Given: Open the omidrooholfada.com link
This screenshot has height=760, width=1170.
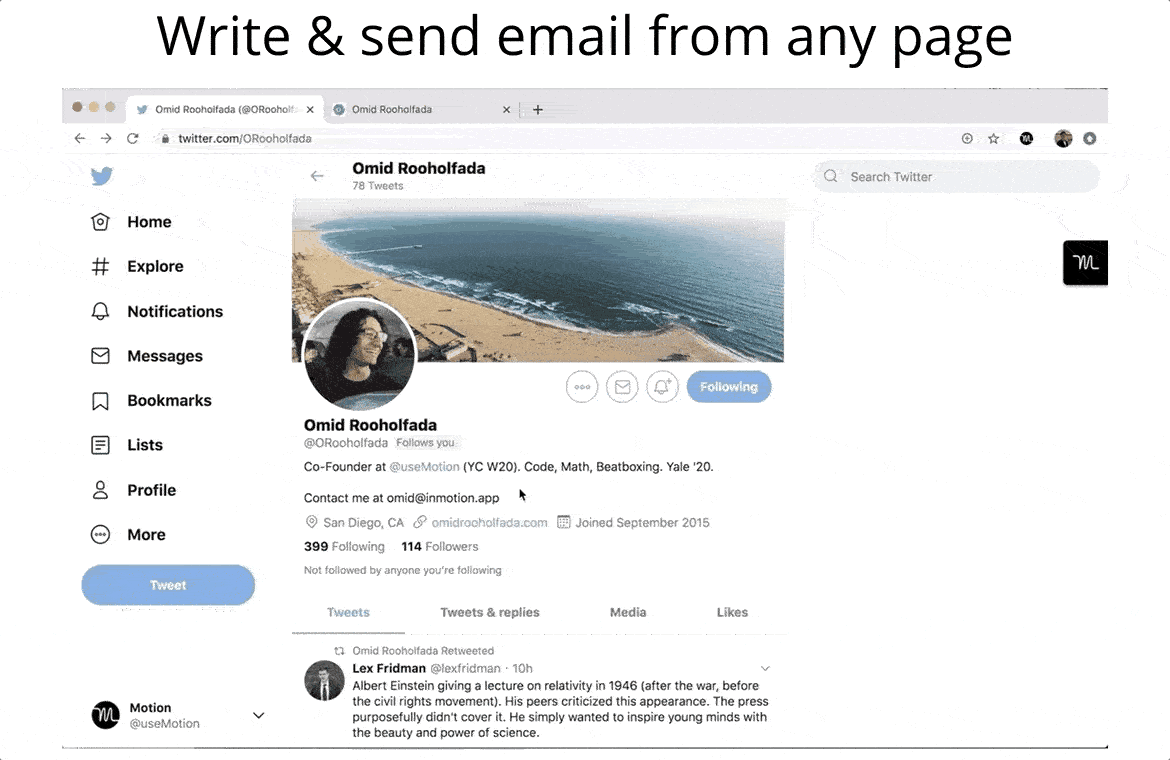Looking at the screenshot, I should (489, 523).
